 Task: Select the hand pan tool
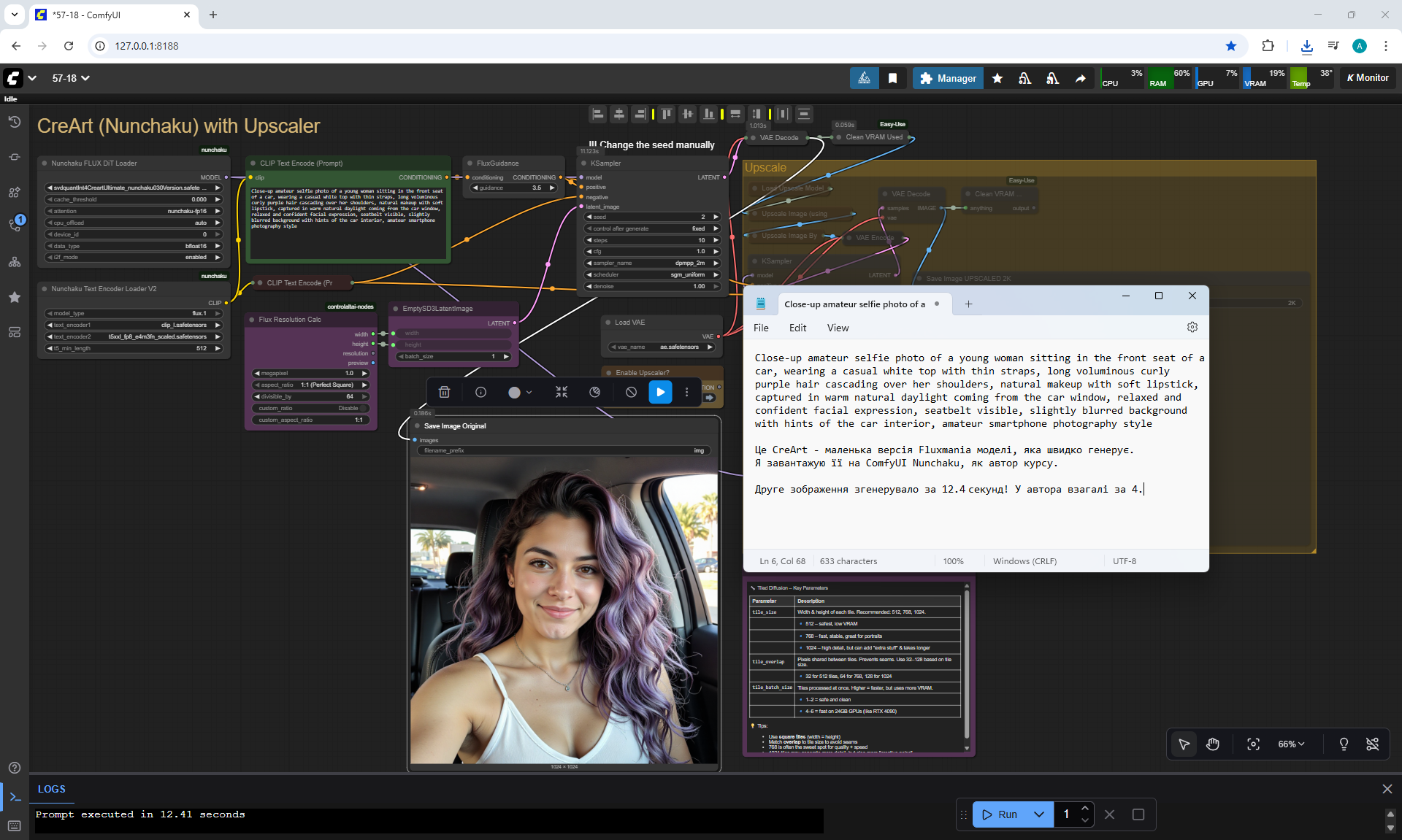pyautogui.click(x=1213, y=744)
